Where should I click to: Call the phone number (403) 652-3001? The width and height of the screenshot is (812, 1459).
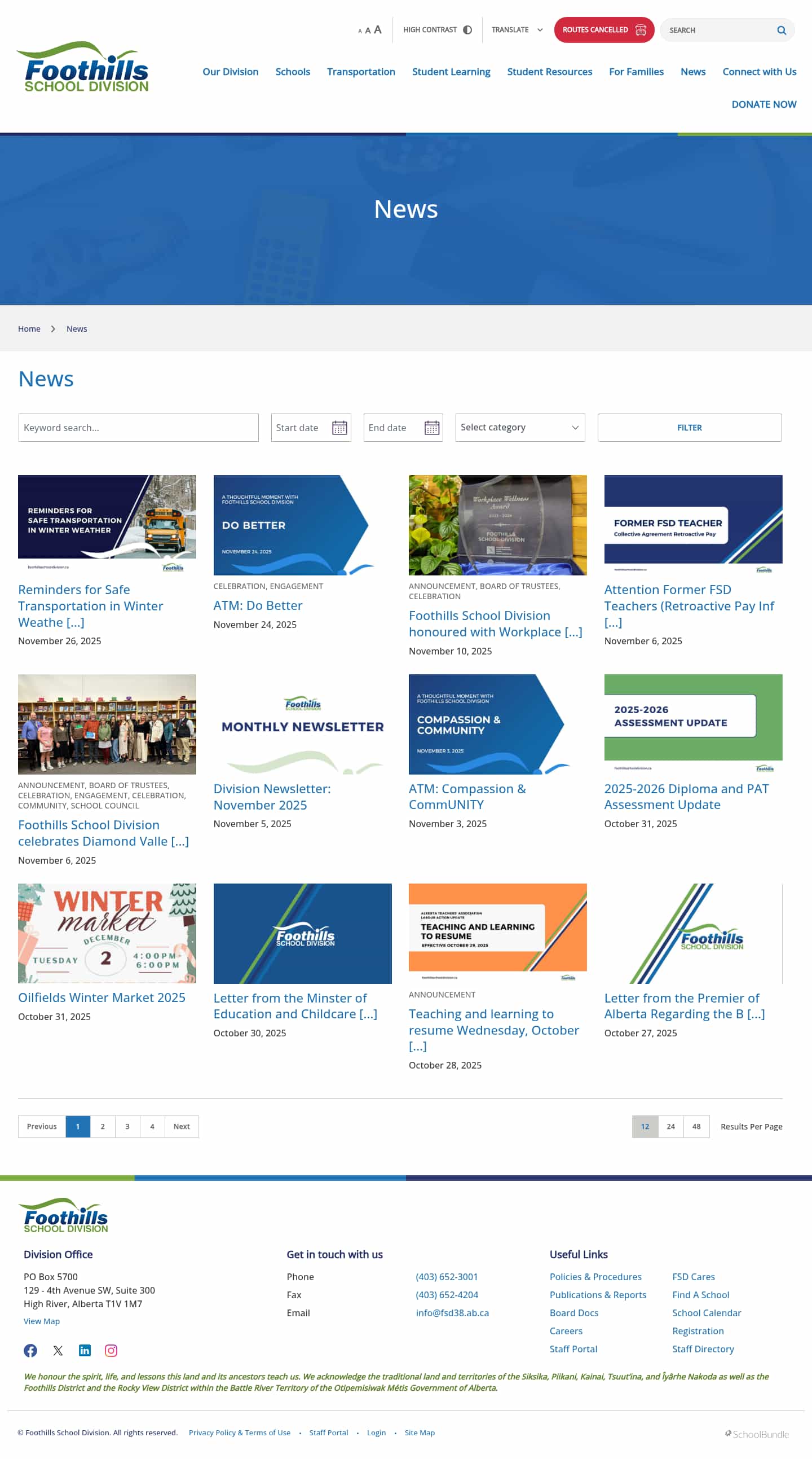point(447,1277)
